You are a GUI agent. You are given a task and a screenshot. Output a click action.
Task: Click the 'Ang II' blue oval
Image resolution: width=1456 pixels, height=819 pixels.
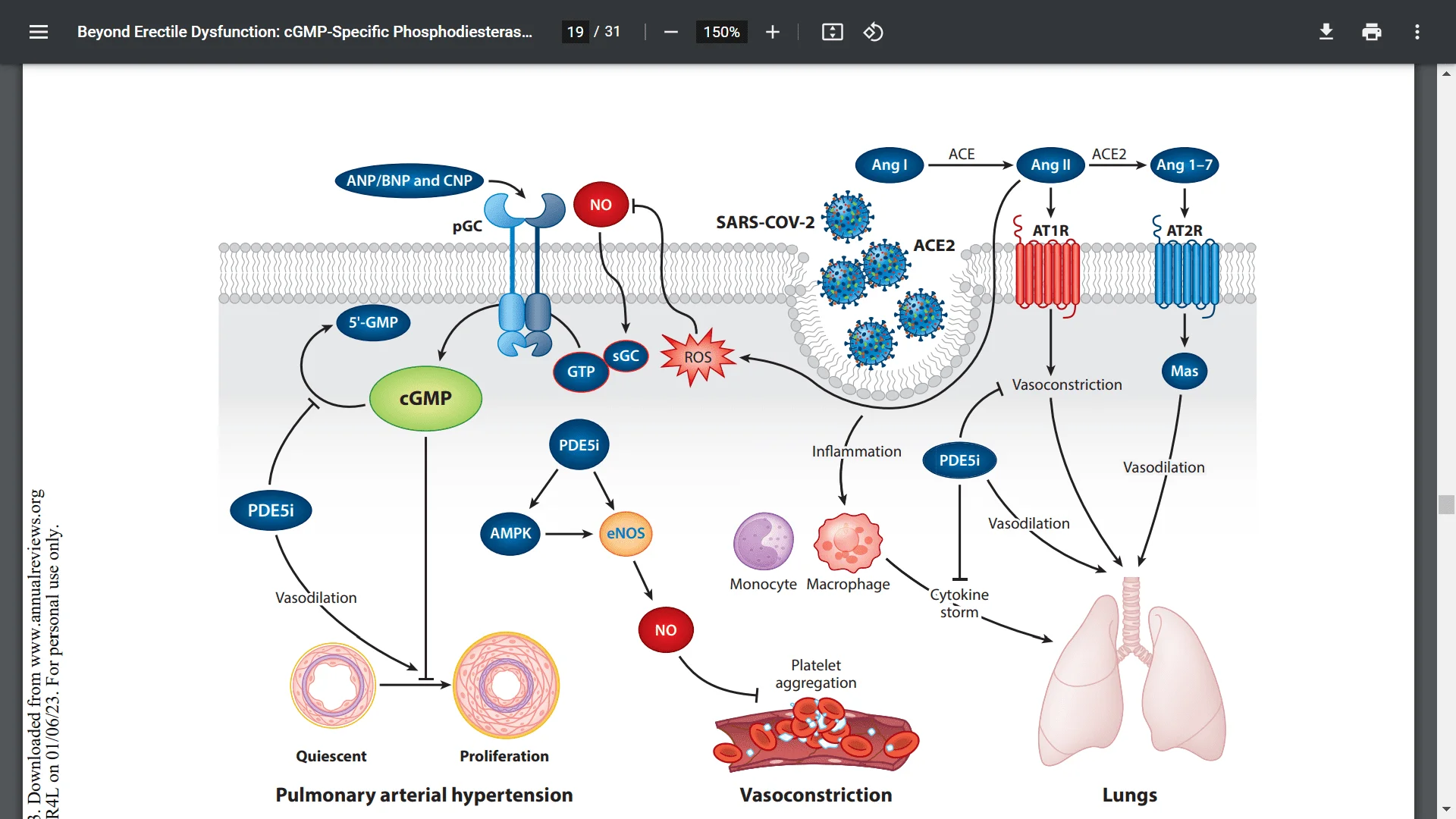[1050, 165]
